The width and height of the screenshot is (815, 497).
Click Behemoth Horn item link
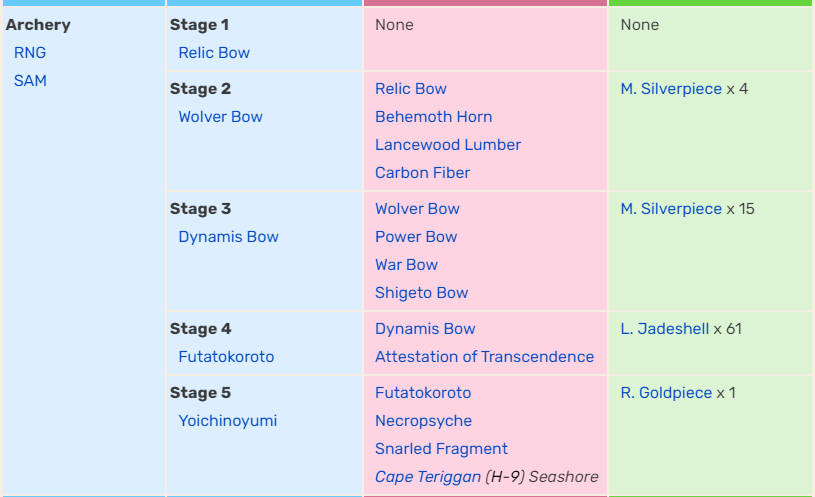tap(433, 117)
